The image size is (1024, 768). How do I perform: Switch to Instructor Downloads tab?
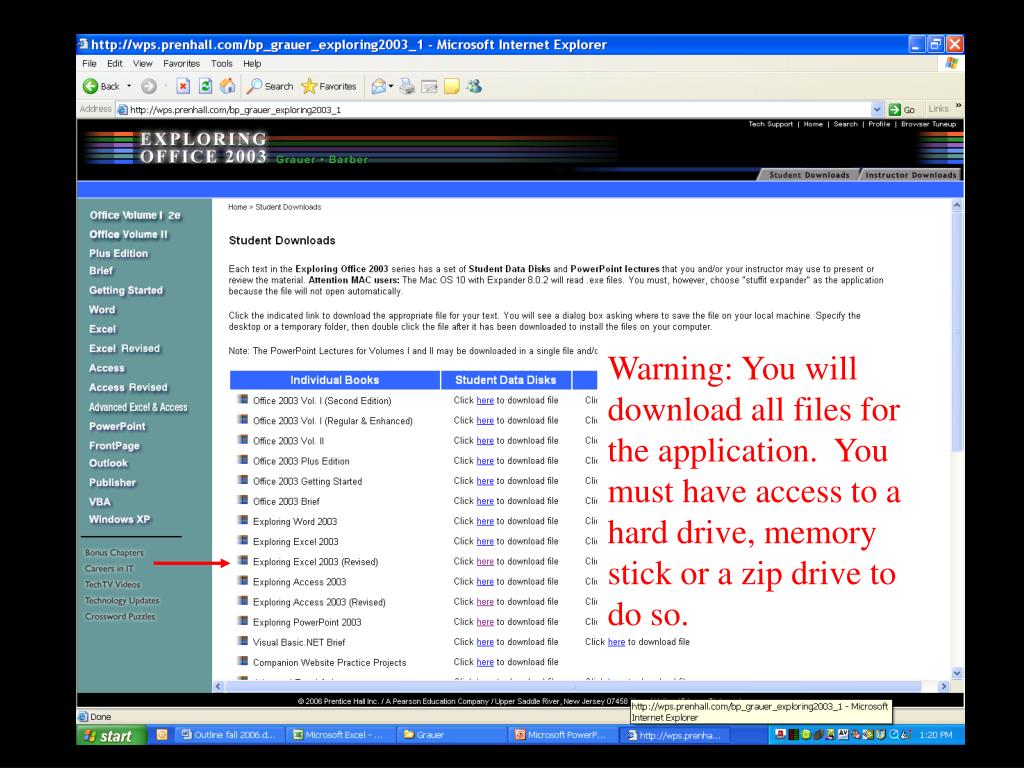click(910, 174)
